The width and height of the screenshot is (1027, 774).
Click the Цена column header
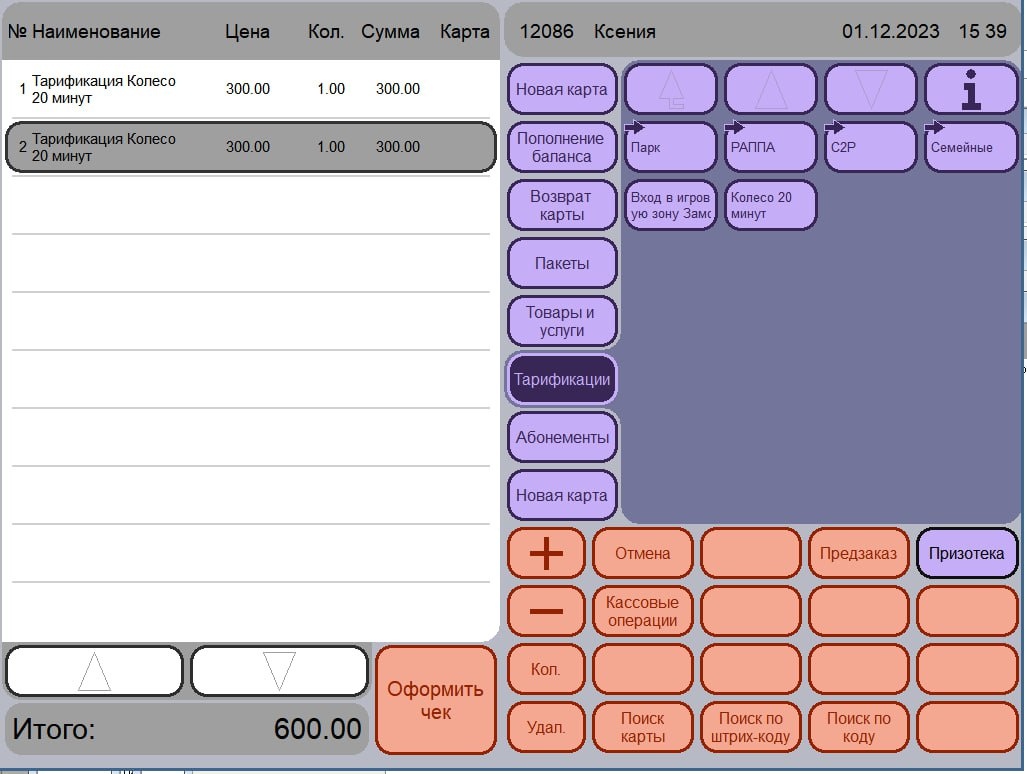[x=247, y=31]
